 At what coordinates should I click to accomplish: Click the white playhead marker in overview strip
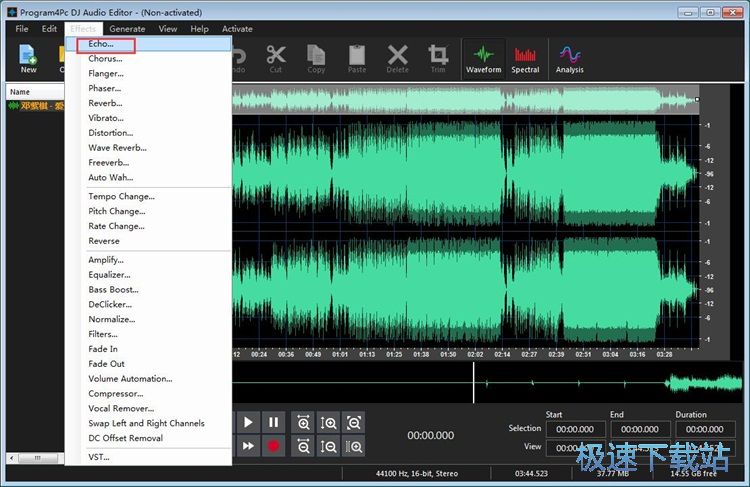coord(474,383)
